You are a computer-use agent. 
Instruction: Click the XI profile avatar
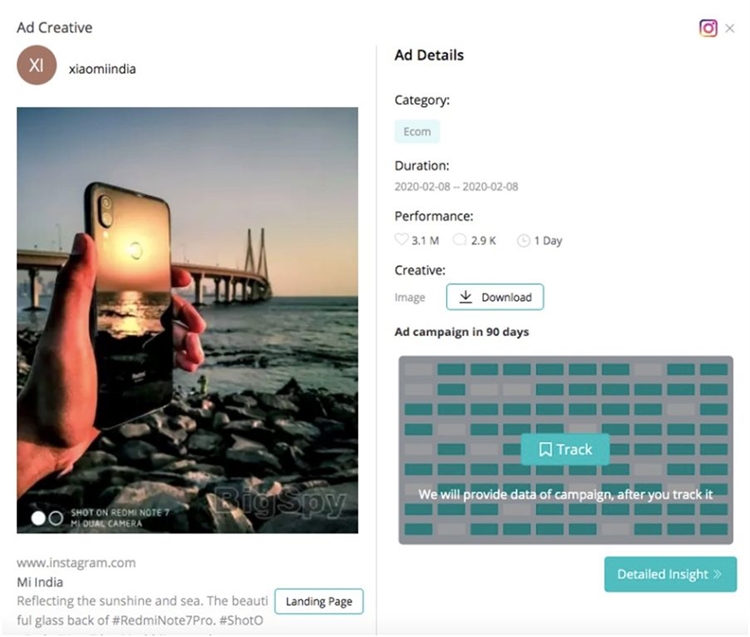37,65
